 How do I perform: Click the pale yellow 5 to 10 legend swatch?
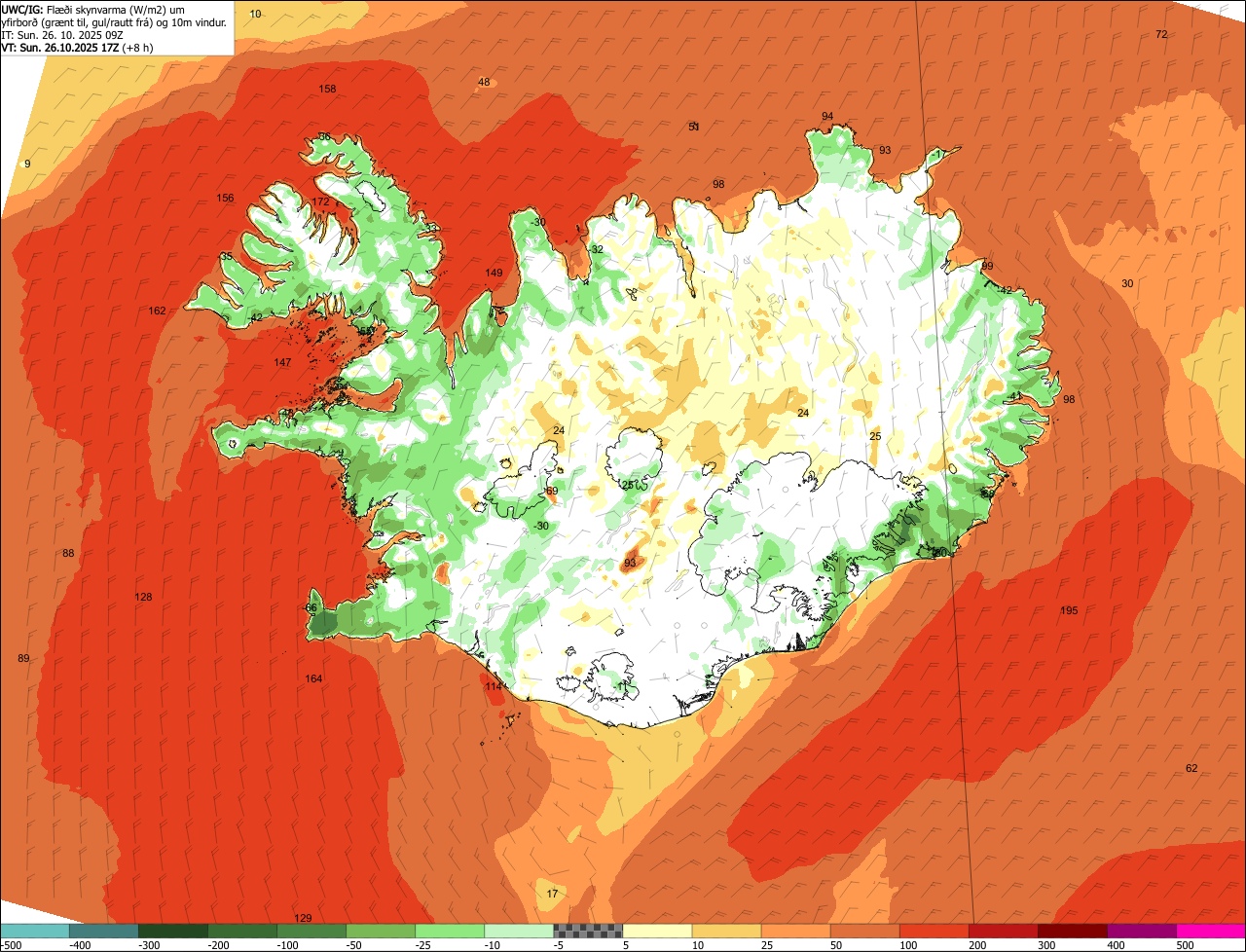[x=657, y=931]
